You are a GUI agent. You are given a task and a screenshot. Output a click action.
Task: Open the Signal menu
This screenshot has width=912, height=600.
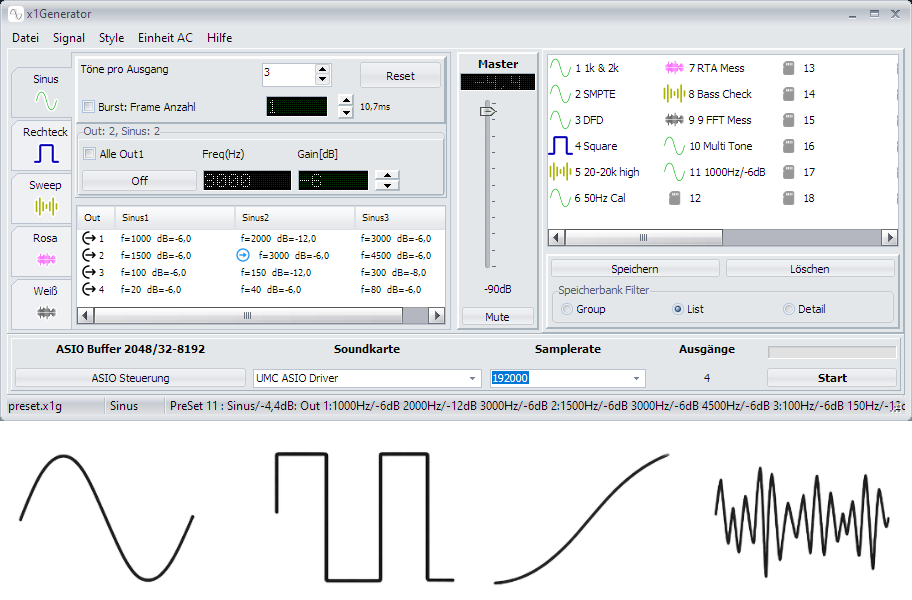point(69,38)
